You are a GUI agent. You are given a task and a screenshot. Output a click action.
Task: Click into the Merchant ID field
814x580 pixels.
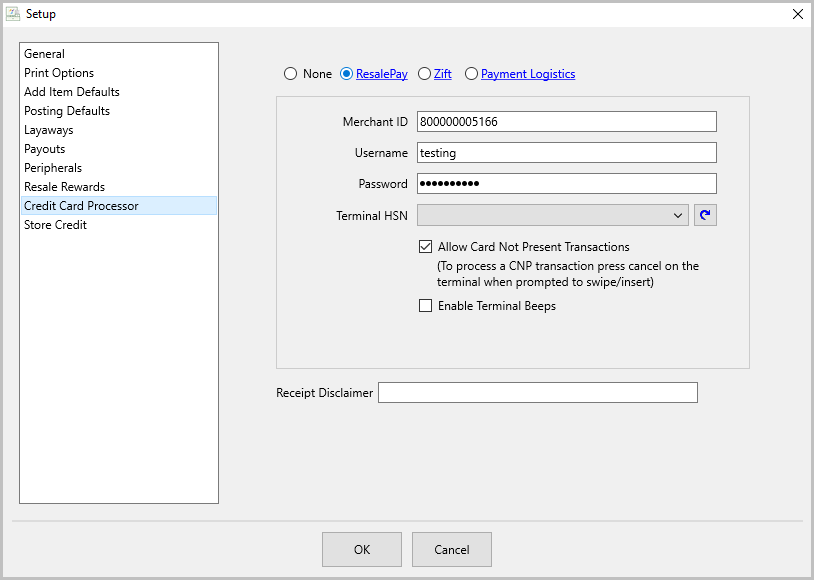point(567,122)
